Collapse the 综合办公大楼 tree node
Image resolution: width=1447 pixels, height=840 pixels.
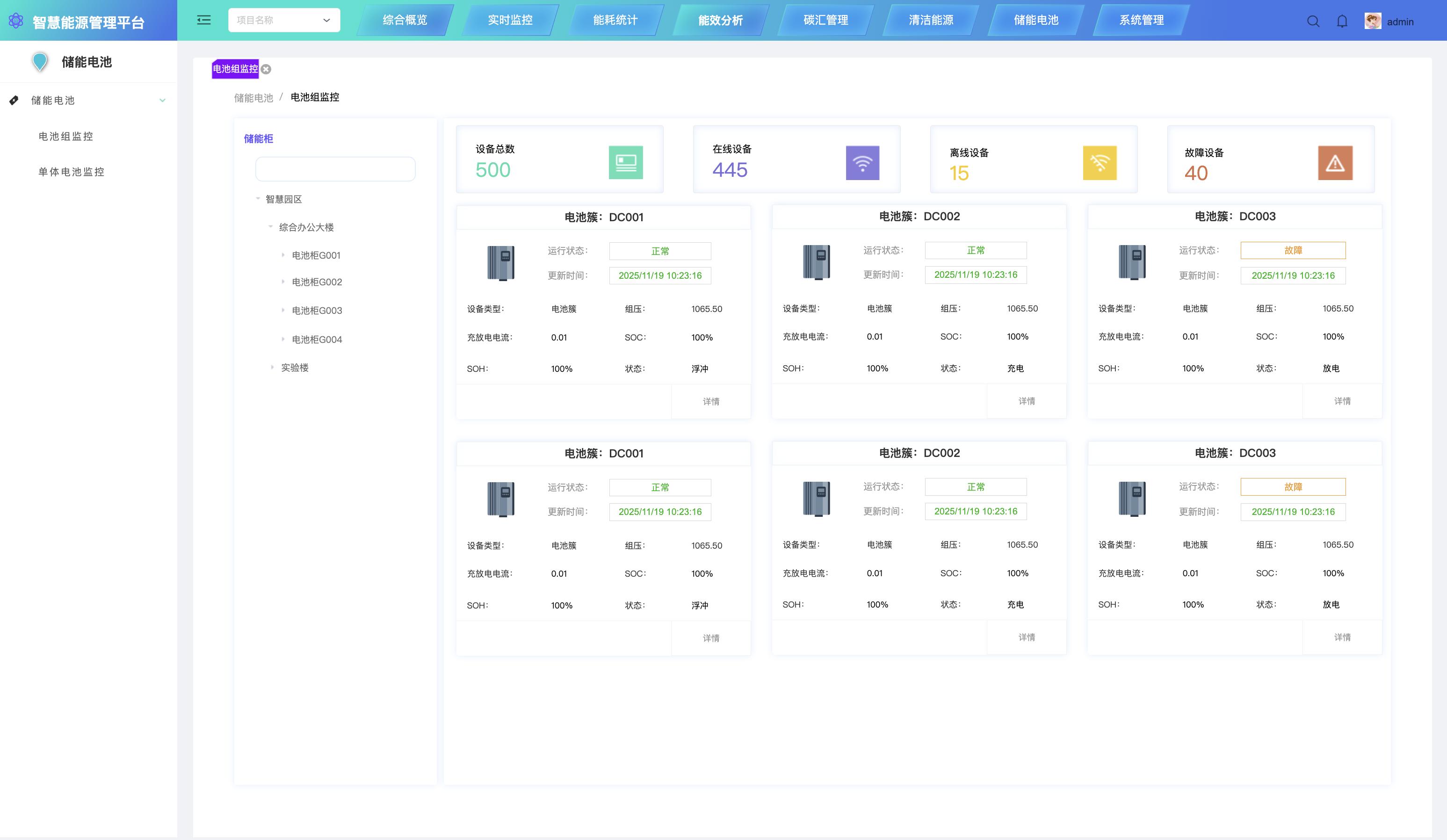click(x=270, y=227)
